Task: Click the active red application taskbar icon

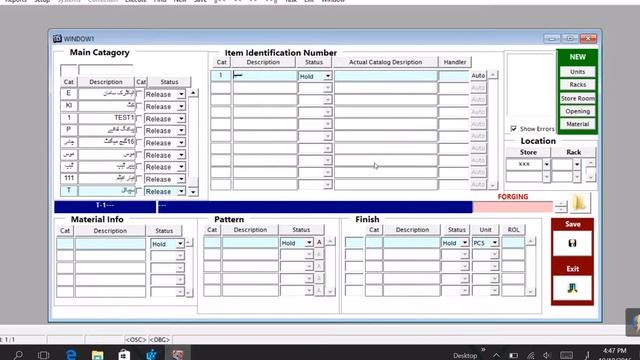Action: [178, 355]
